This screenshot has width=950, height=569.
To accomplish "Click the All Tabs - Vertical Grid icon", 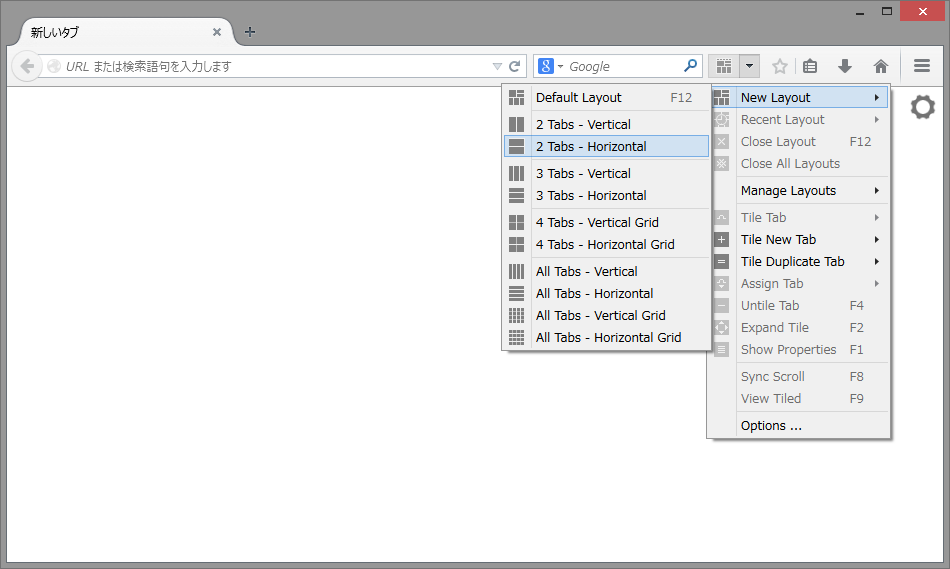I will tap(516, 316).
